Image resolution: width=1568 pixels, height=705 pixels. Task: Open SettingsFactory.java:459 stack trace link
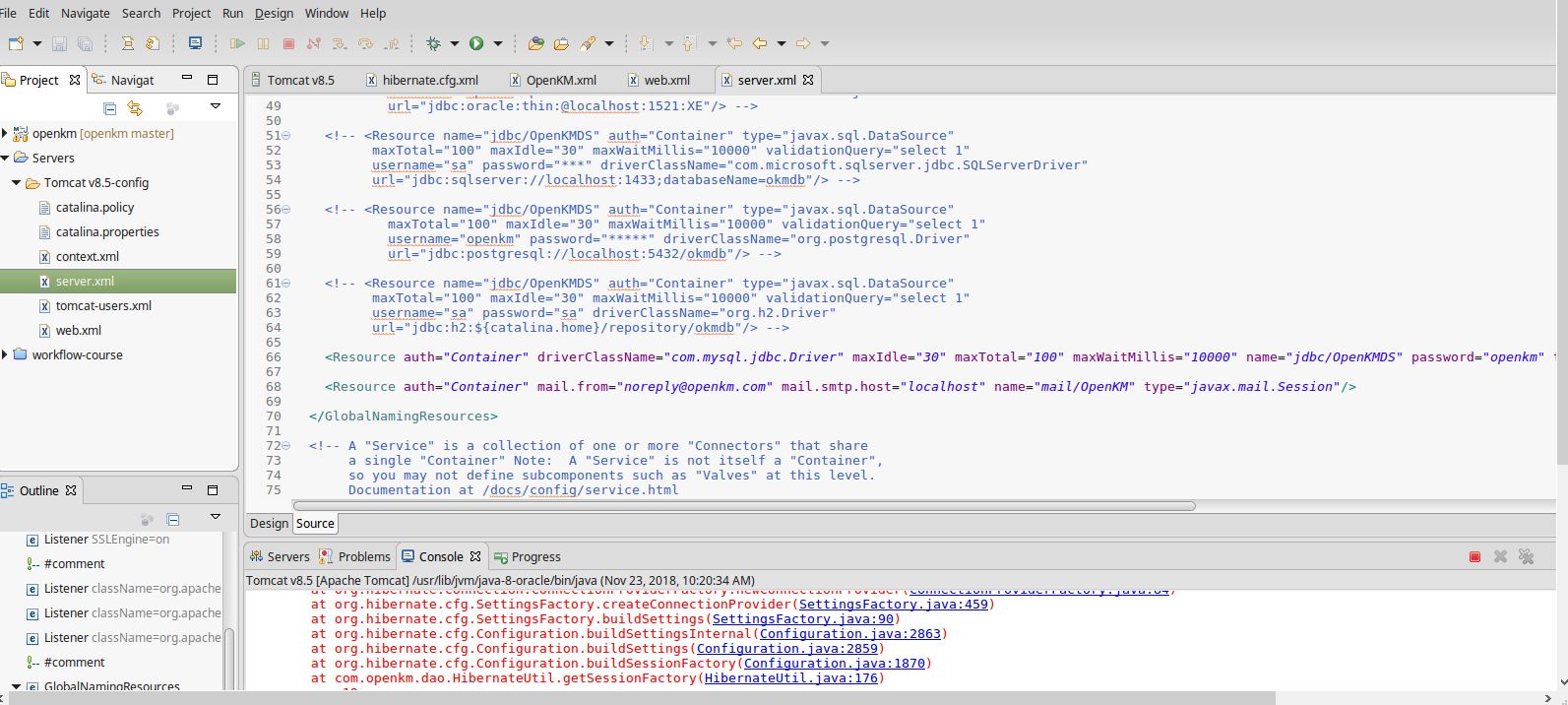click(x=893, y=605)
